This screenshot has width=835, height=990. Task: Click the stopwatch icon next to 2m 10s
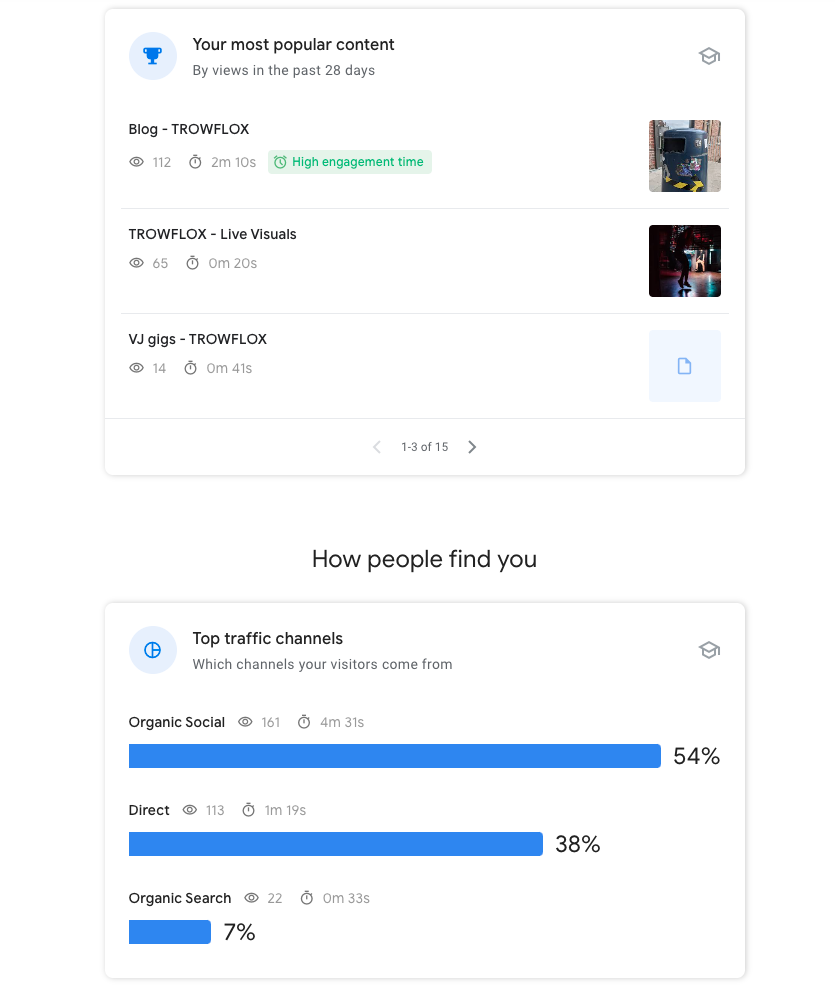click(196, 162)
